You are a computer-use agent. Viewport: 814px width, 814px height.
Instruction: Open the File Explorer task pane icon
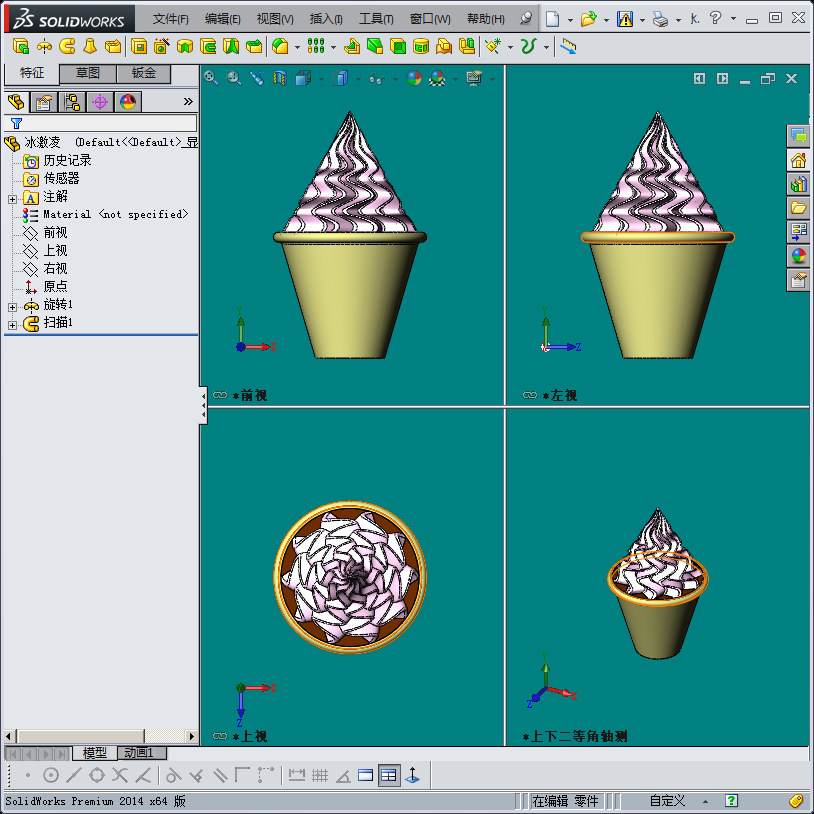pos(798,208)
